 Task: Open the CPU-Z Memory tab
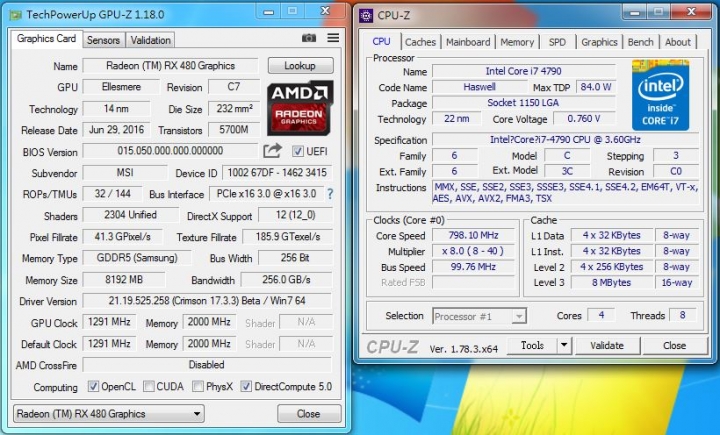point(517,42)
